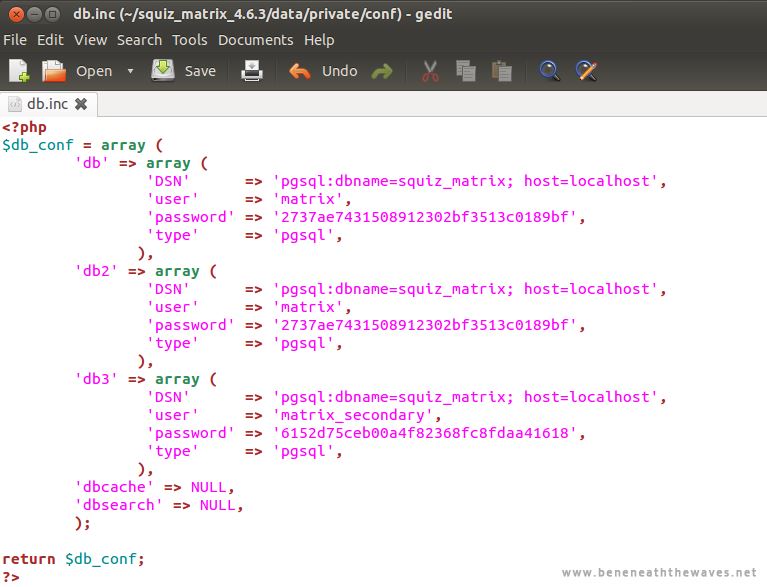The width and height of the screenshot is (767, 587).
Task: Click the 'matrix_secondary' user value
Action: click(x=353, y=415)
